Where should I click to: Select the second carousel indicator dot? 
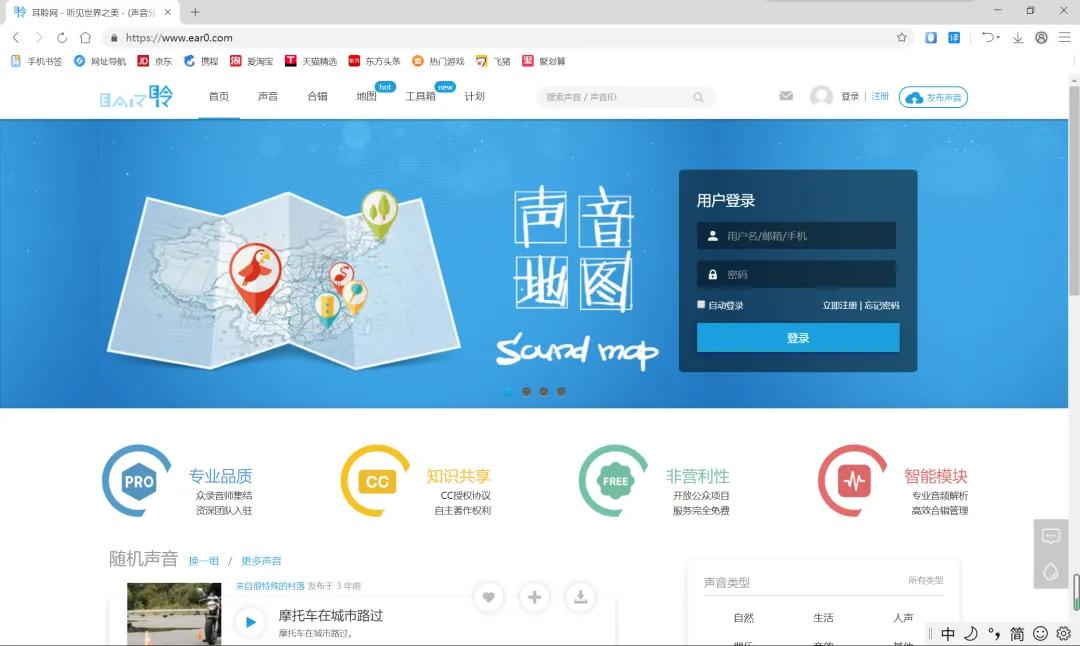(x=525, y=392)
